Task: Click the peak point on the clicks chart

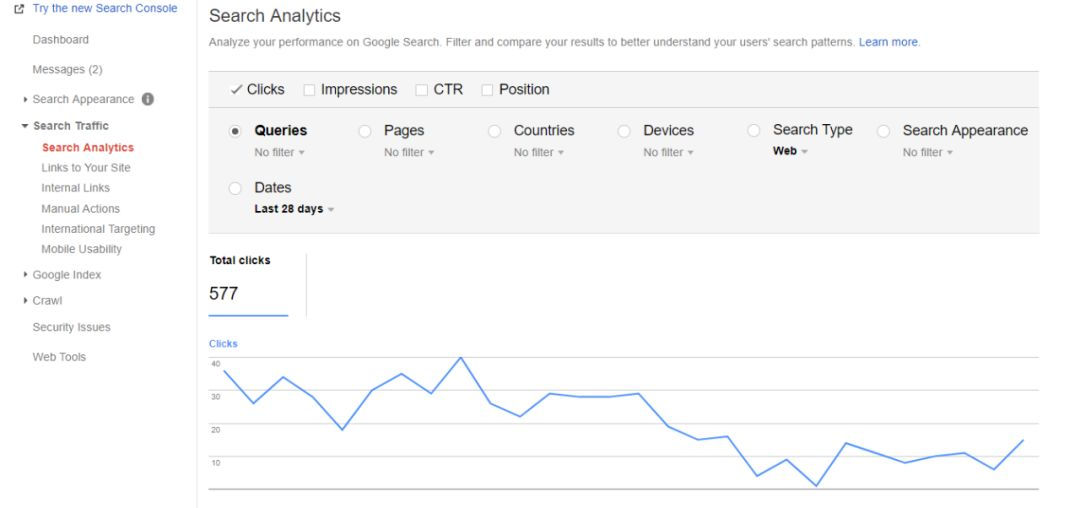Action: (x=461, y=357)
